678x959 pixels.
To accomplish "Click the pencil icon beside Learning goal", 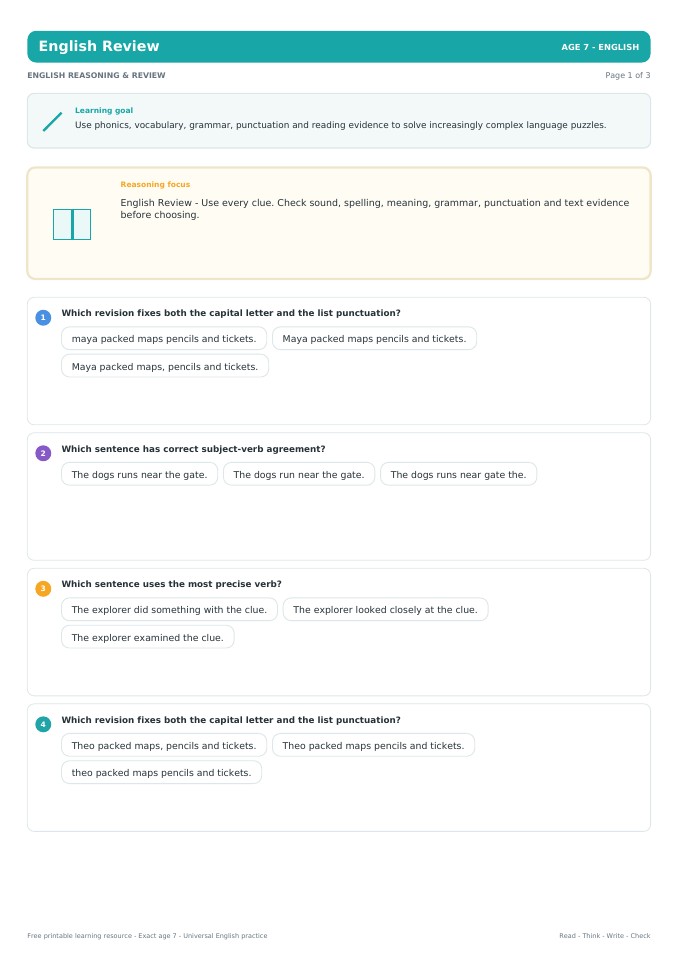I will [53, 121].
